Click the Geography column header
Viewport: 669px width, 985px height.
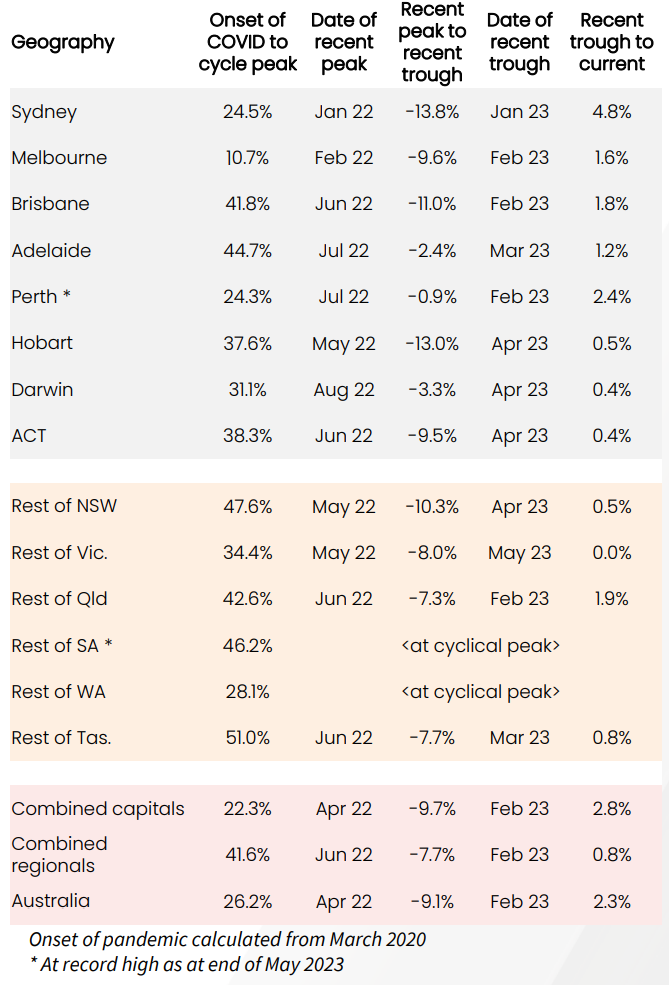(x=63, y=43)
